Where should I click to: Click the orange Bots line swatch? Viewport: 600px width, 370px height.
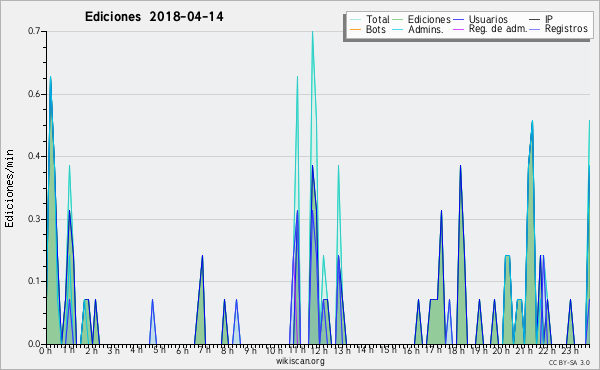pos(355,29)
